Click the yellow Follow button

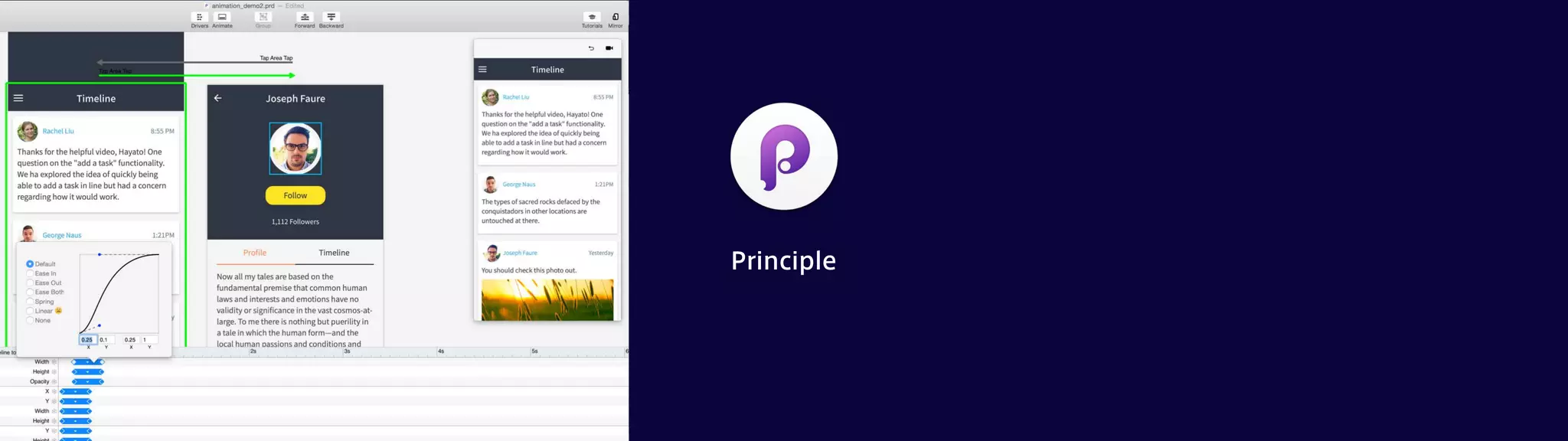(x=296, y=195)
